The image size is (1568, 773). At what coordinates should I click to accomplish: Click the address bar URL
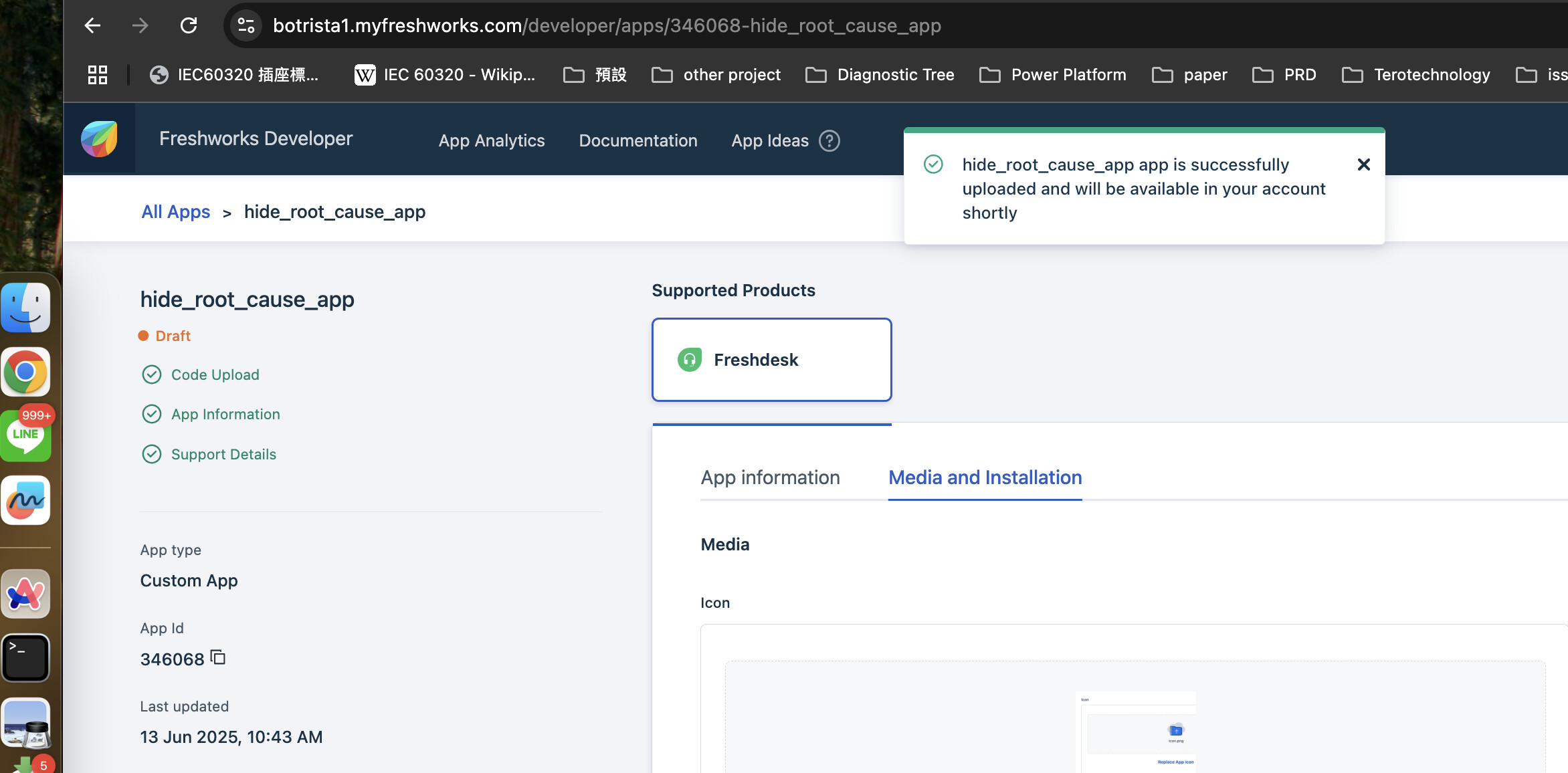point(606,25)
